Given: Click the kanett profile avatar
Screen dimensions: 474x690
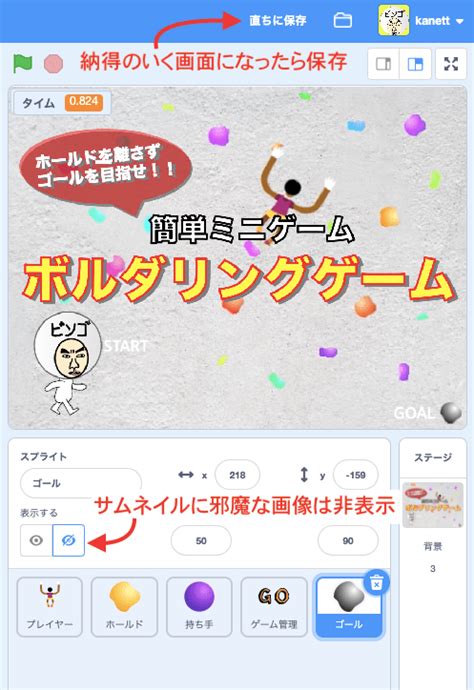Looking at the screenshot, I should pyautogui.click(x=394, y=20).
